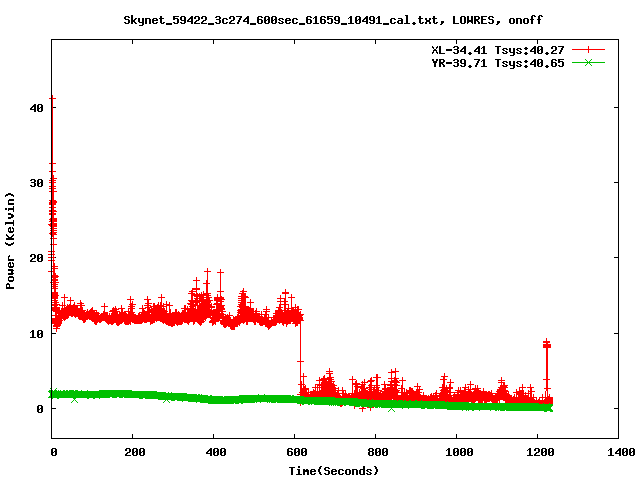
Task: Click y-axis tick label 30
Action: 37,183
